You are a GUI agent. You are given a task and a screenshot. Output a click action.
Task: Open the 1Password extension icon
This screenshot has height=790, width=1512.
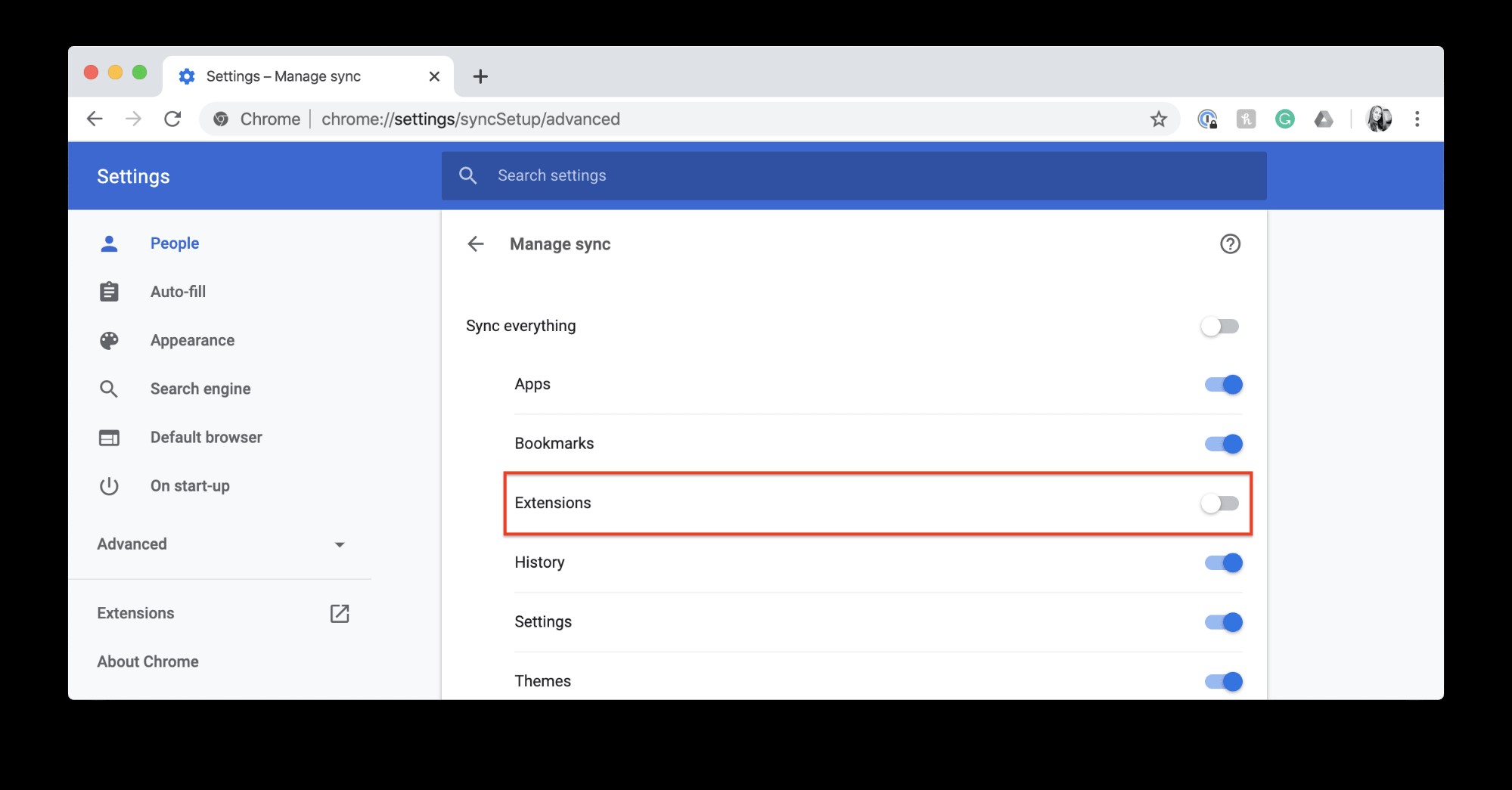tap(1207, 119)
